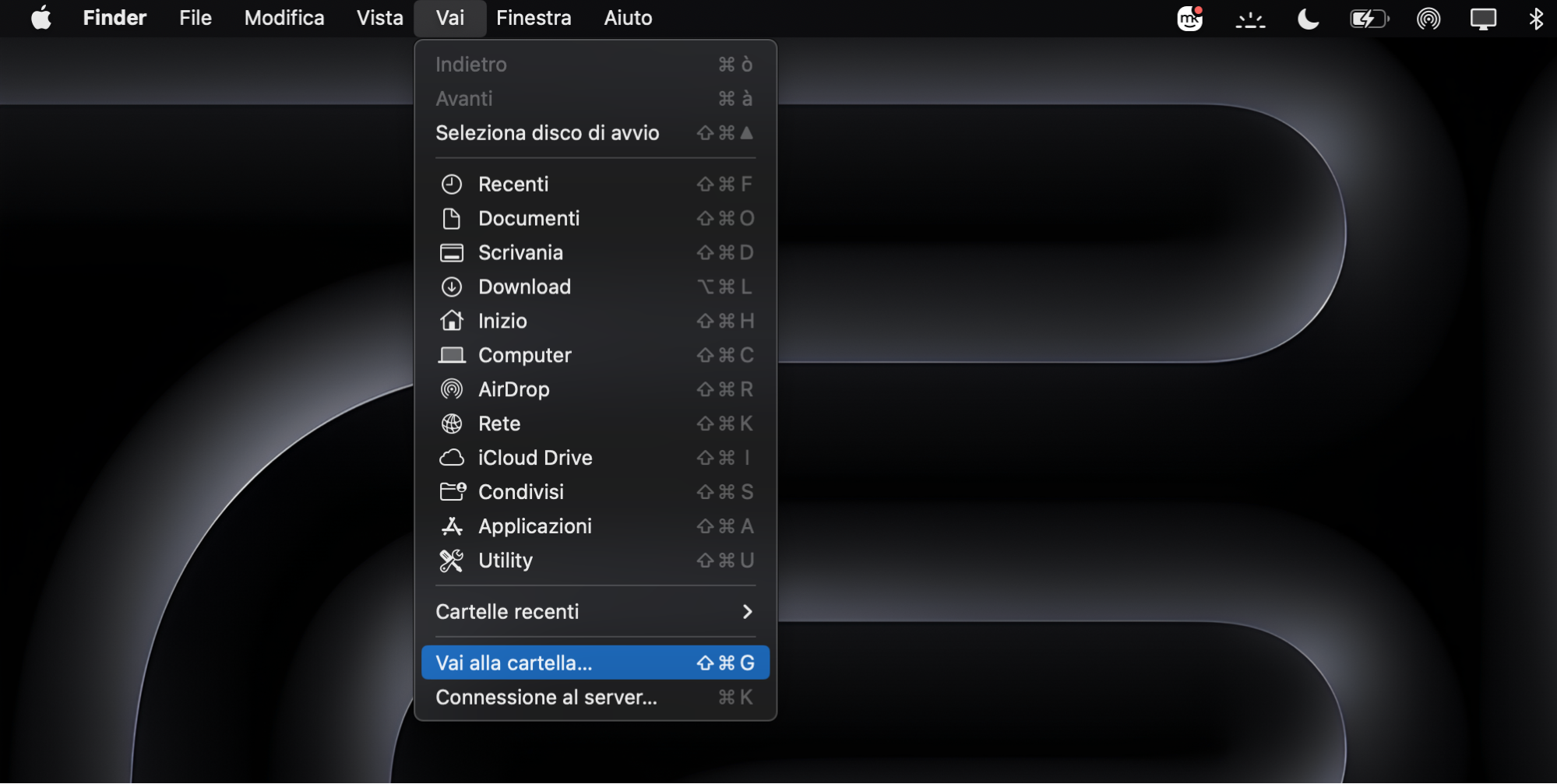Viewport: 1557px width, 784px height.
Task: Select Recenti from the Vai menu
Action: pyautogui.click(x=513, y=184)
